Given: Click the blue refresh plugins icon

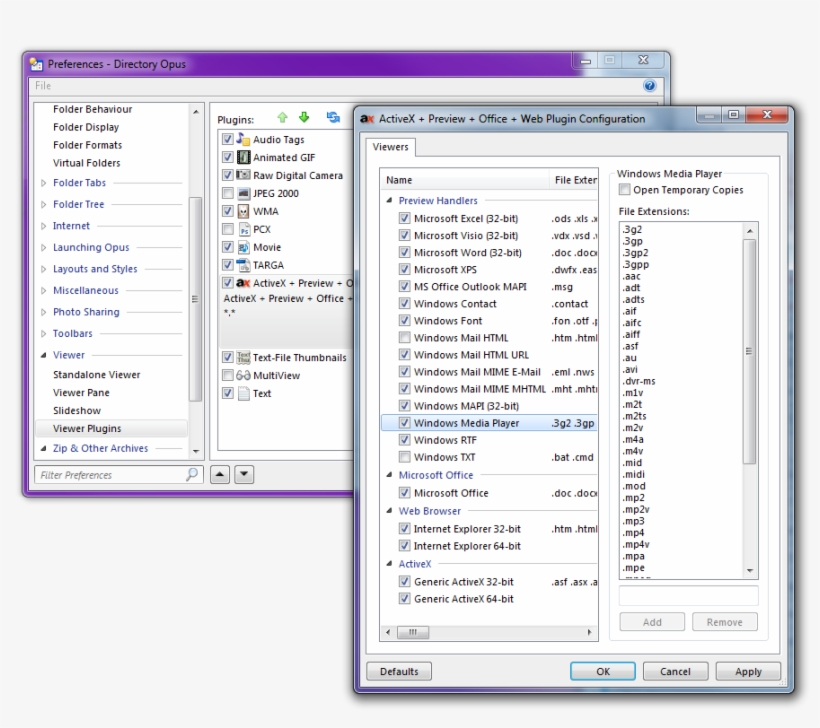Looking at the screenshot, I should pyautogui.click(x=333, y=117).
